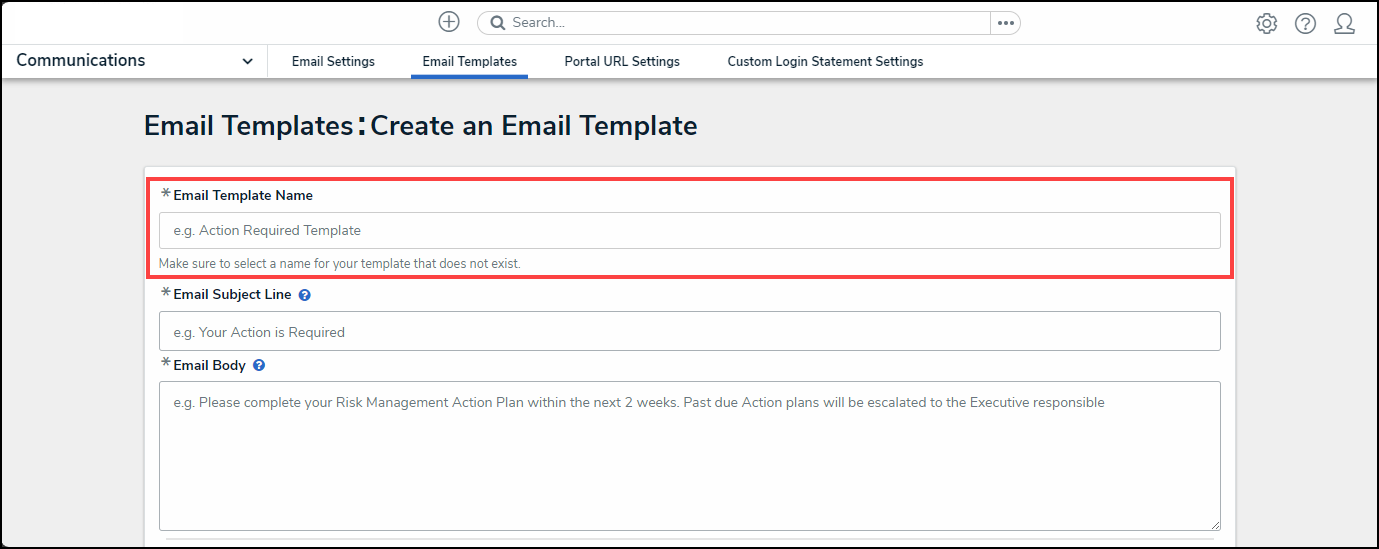1379x549 pixels.
Task: Click the plus icon to create new
Action: point(449,22)
